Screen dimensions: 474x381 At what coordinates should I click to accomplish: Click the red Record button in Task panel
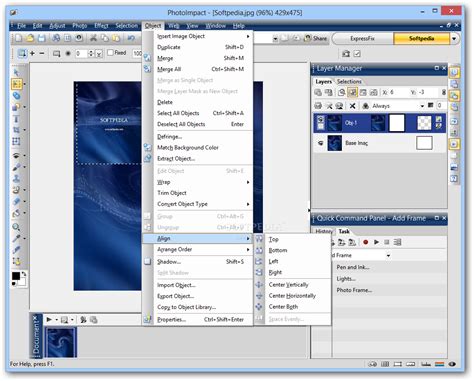(x=365, y=242)
